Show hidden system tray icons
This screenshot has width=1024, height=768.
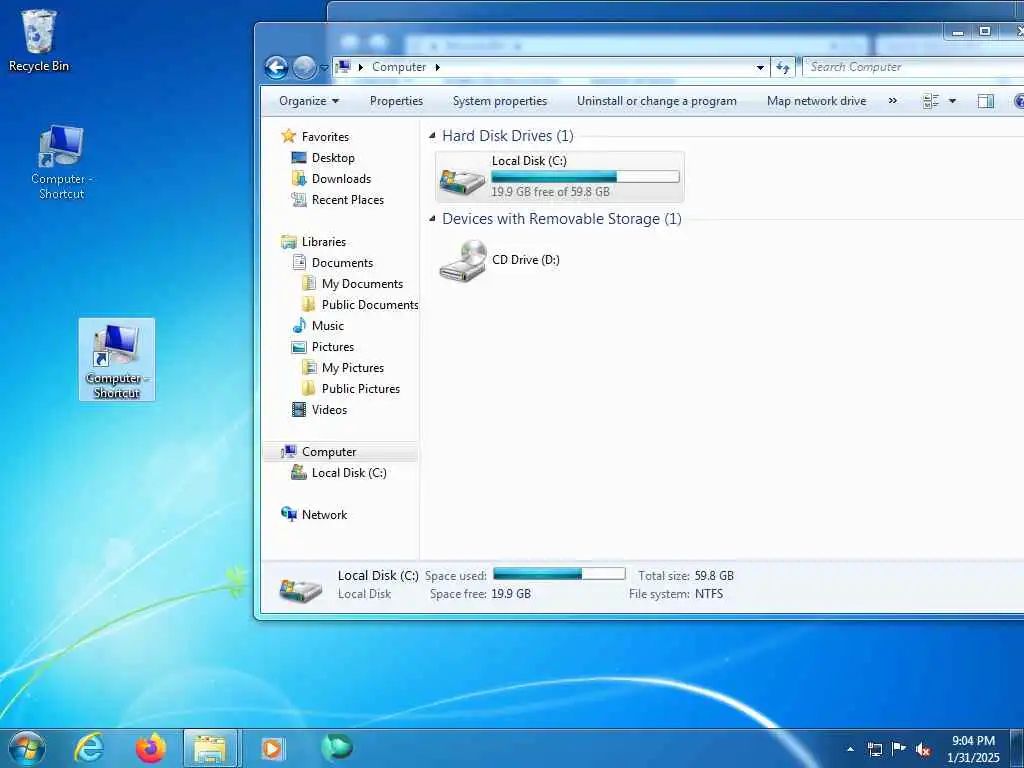850,749
